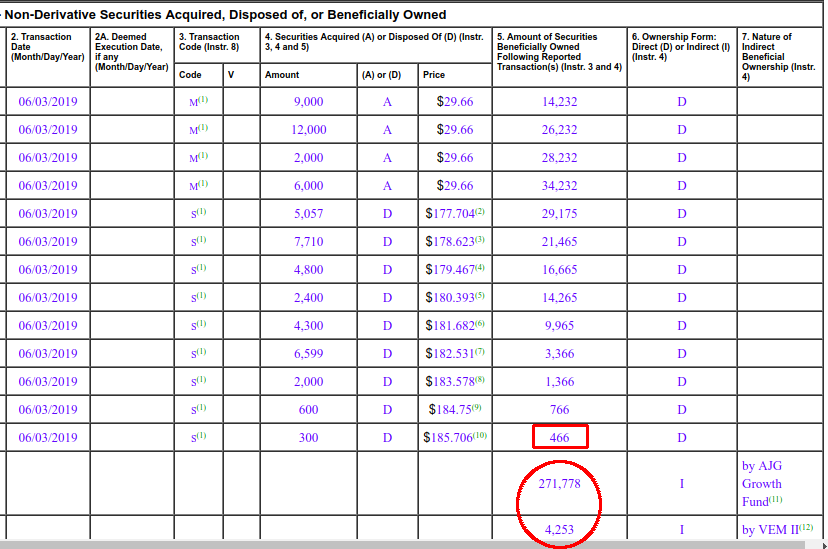Open footnote (6) next to price $181.682
This screenshot has width=828, height=549.
pyautogui.click(x=479, y=323)
